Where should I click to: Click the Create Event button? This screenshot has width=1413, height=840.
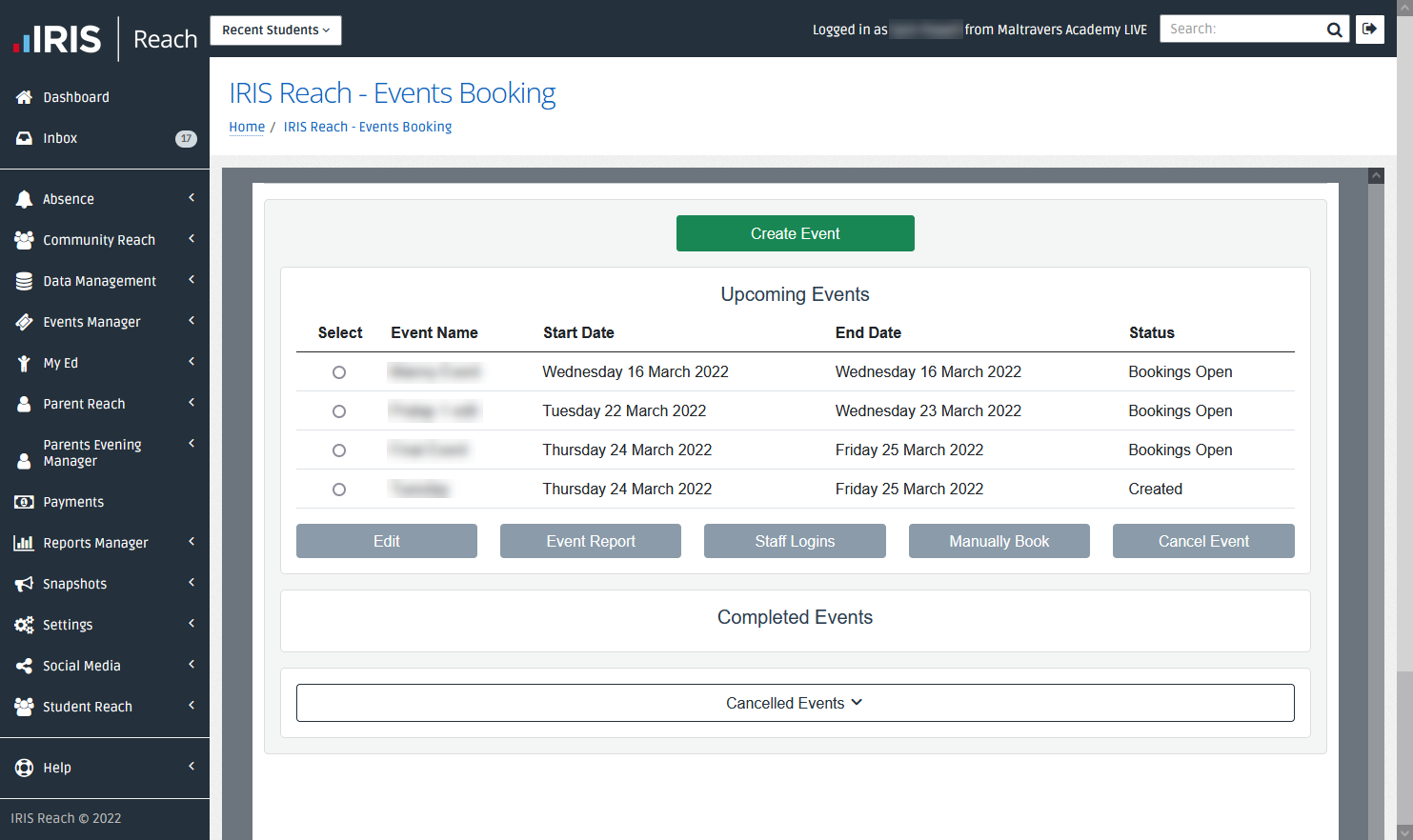tap(795, 233)
